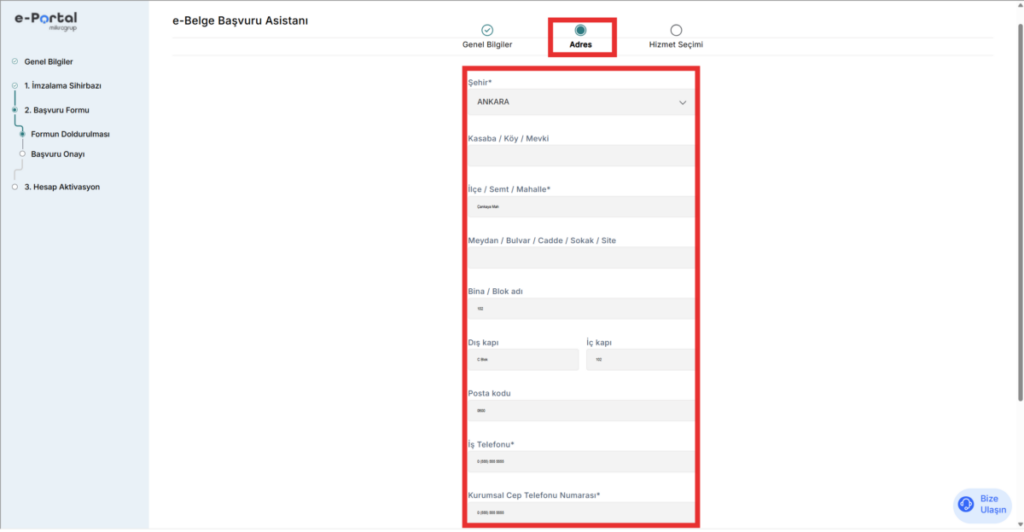1024x532 pixels.
Task: Click the circle beside 3. Hesap Aktivasyon
Action: [14, 187]
